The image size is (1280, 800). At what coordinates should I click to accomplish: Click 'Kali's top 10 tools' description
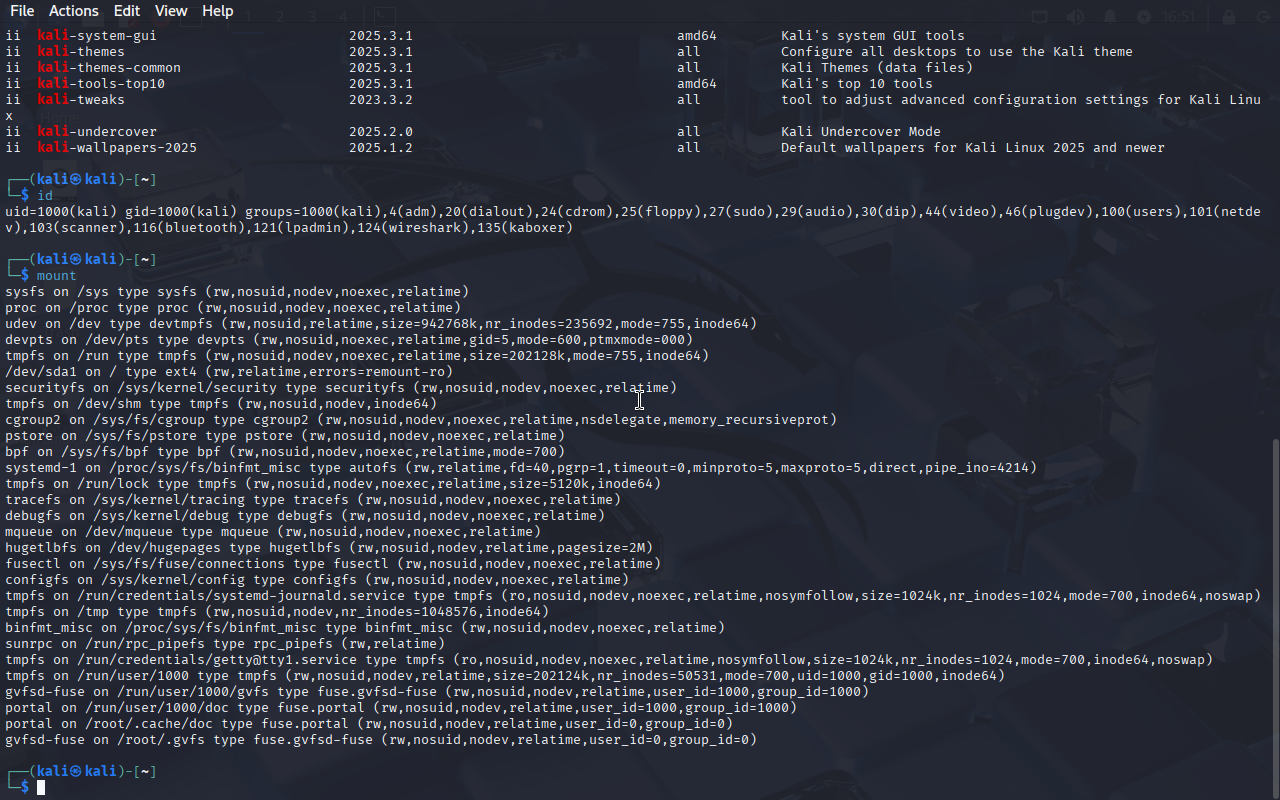(x=857, y=83)
